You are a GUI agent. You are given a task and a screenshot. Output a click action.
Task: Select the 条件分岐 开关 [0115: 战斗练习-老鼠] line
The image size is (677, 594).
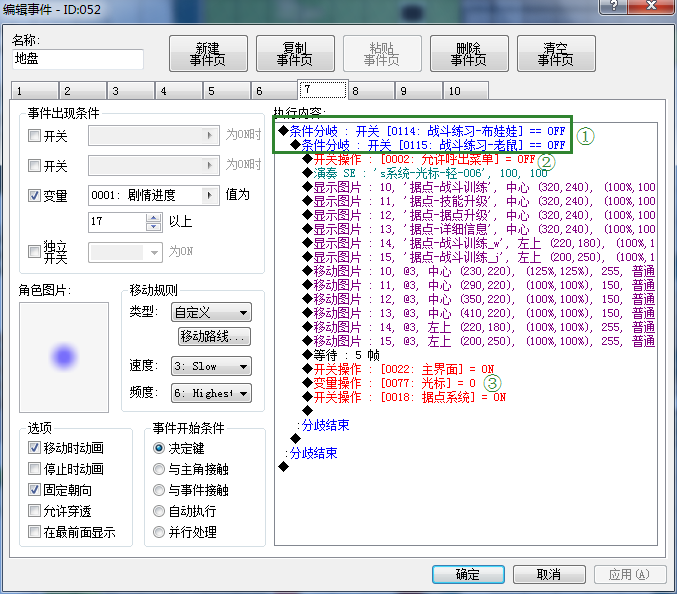pyautogui.click(x=428, y=145)
